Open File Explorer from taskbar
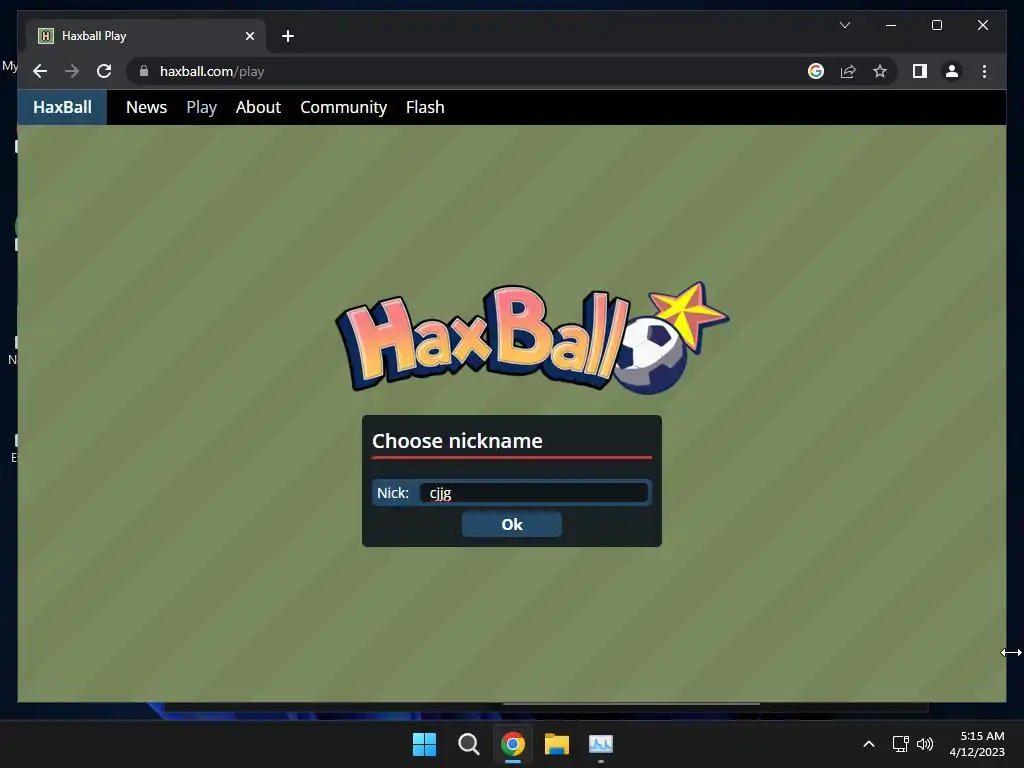The image size is (1024, 768). (556, 744)
